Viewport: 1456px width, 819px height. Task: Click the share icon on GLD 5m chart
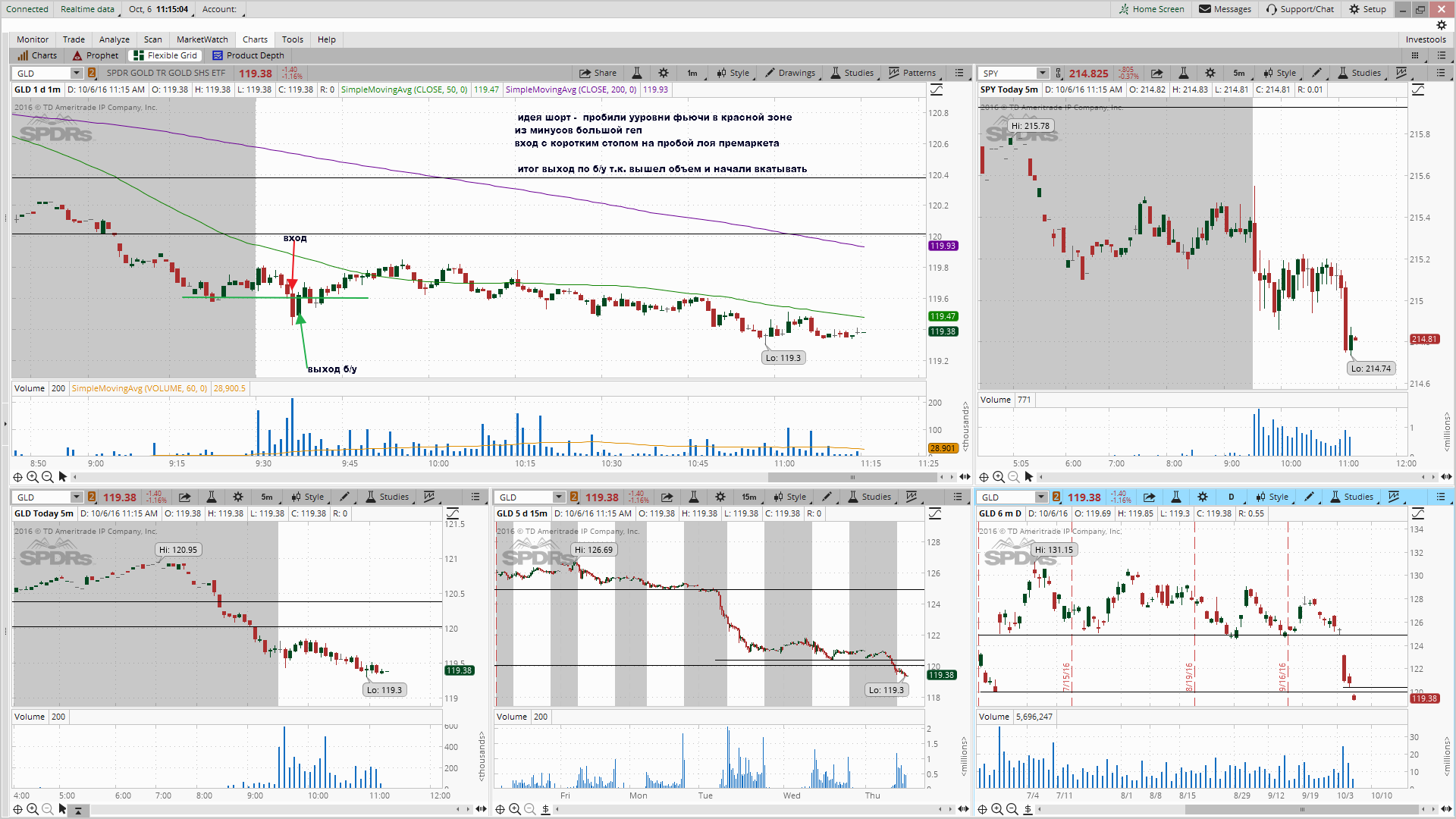[x=185, y=497]
